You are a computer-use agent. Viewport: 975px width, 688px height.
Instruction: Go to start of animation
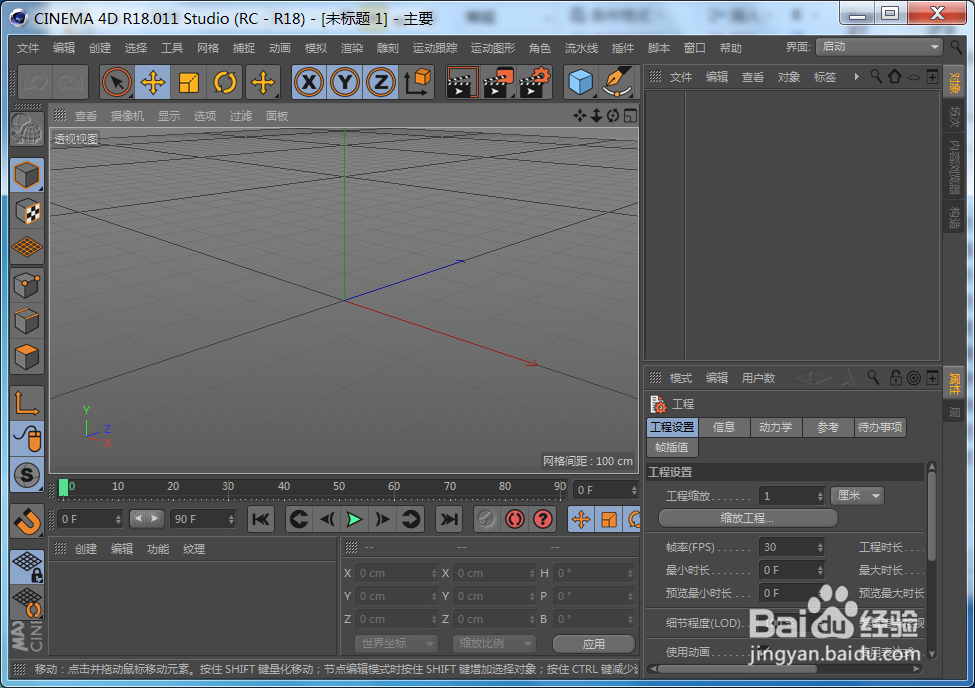pyautogui.click(x=261, y=519)
